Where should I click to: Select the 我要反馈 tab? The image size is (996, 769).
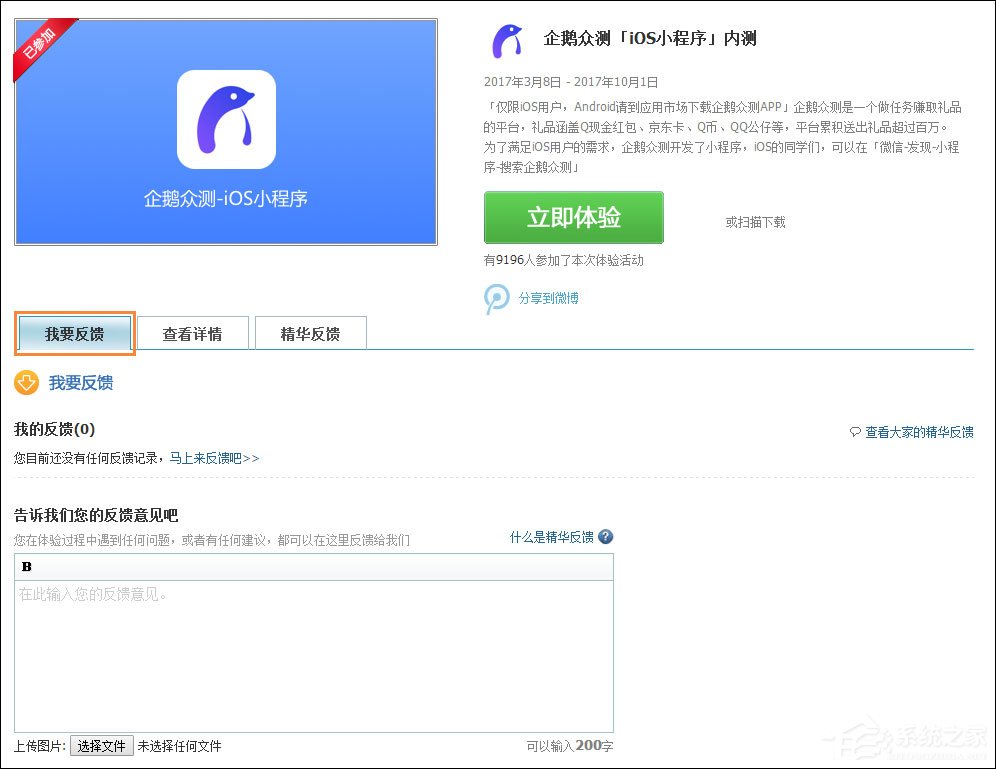click(73, 333)
